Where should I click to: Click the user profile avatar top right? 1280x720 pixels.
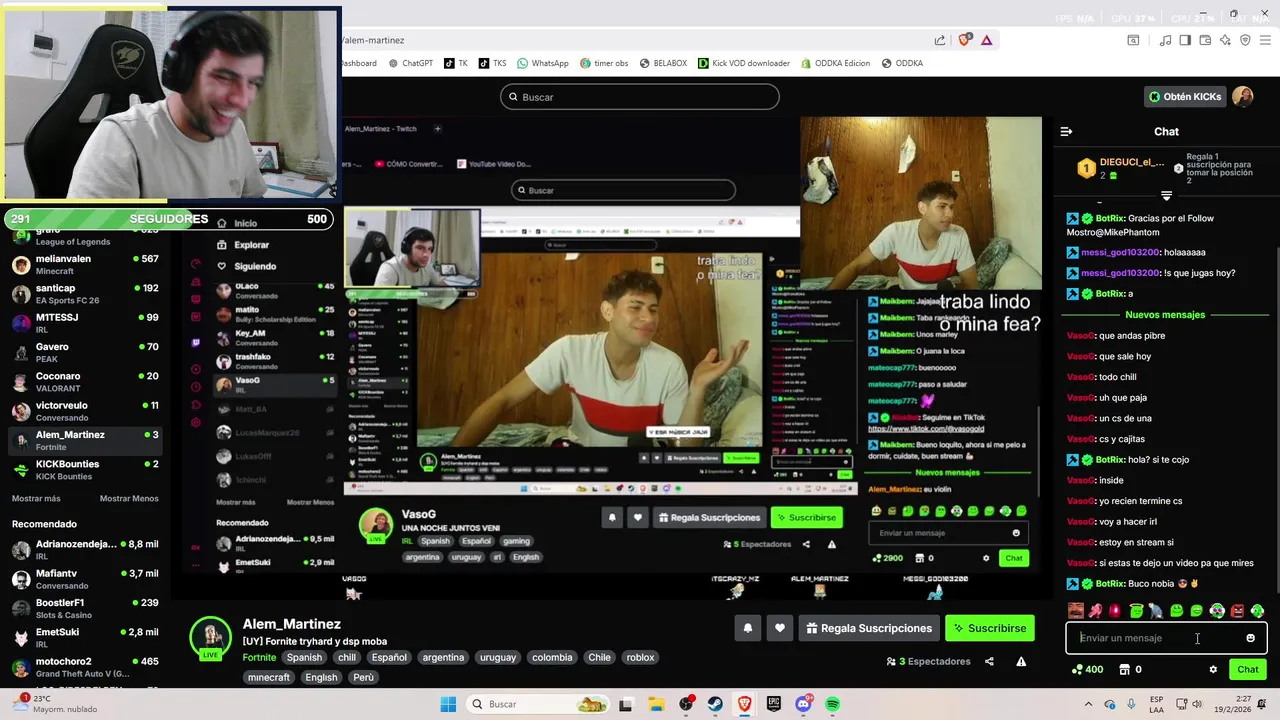pos(1242,96)
